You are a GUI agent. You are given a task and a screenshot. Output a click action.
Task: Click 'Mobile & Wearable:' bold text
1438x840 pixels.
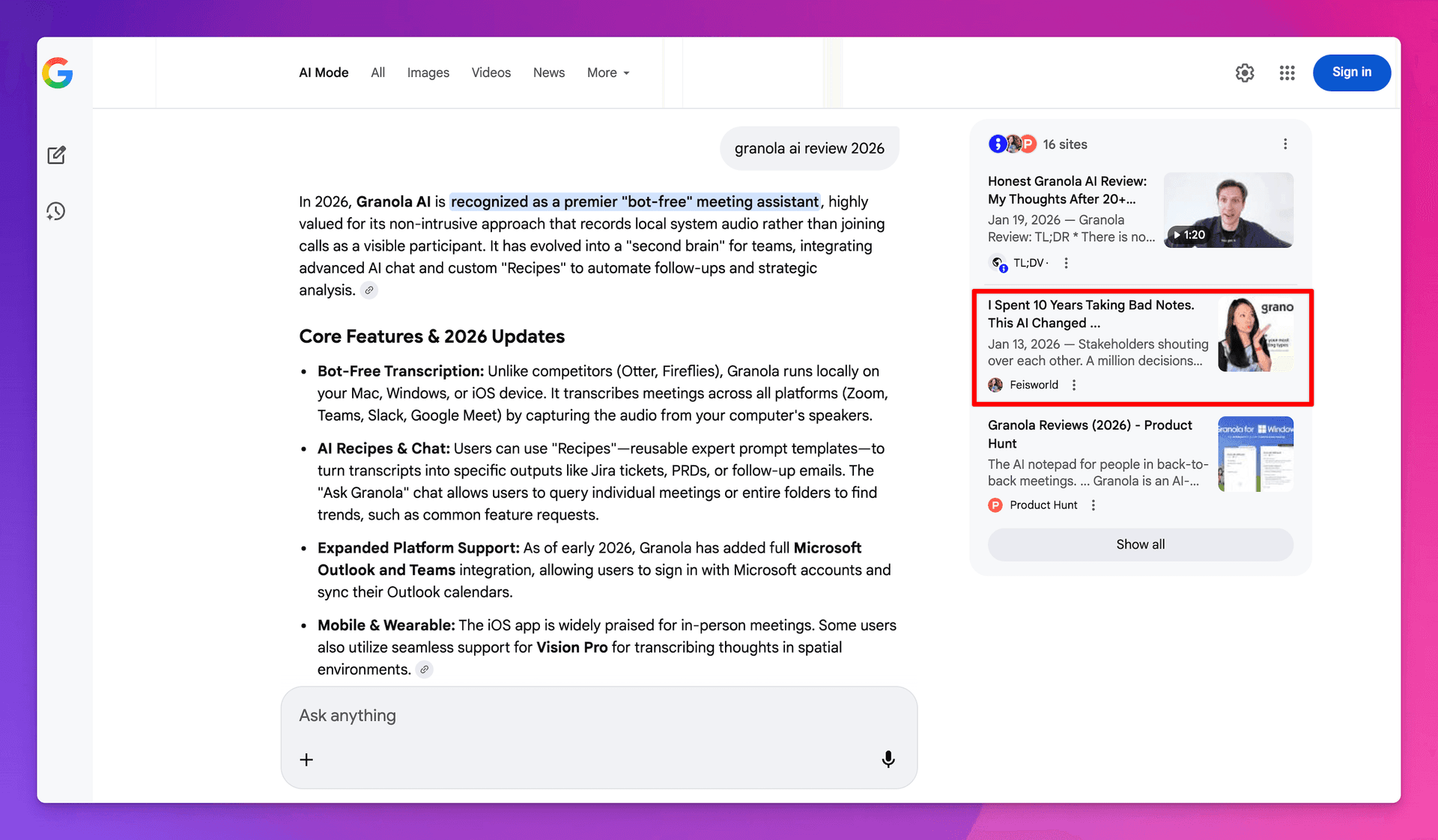pos(386,625)
